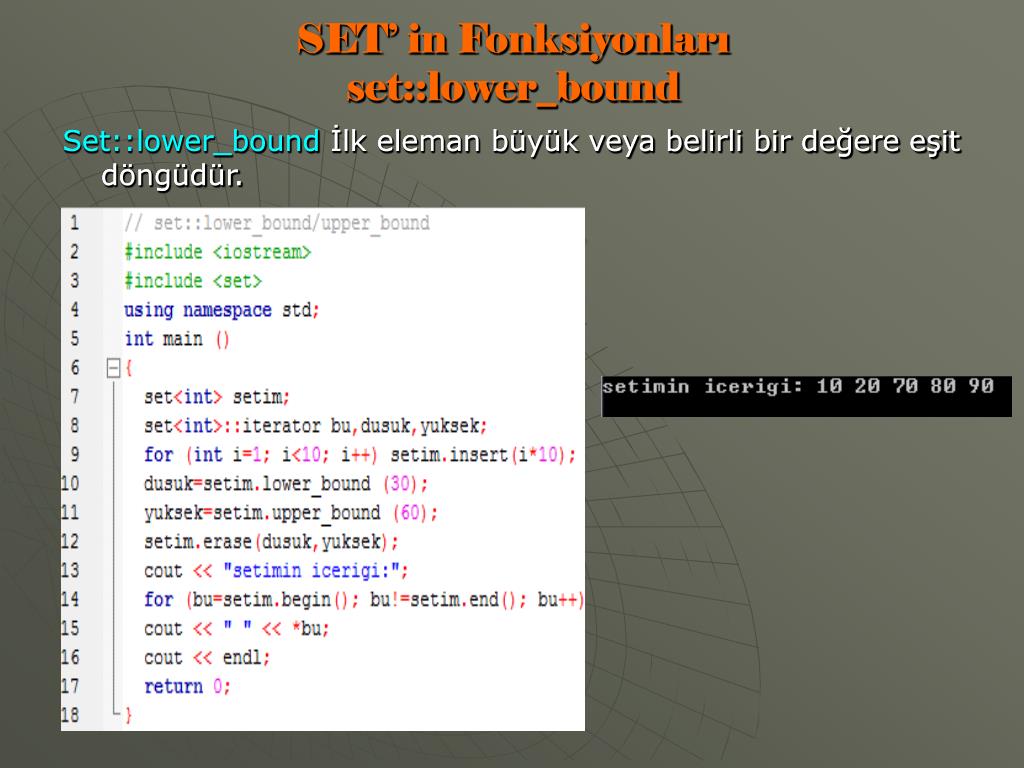Click the subtitle 'set::lower_bound' in orange

point(513,88)
